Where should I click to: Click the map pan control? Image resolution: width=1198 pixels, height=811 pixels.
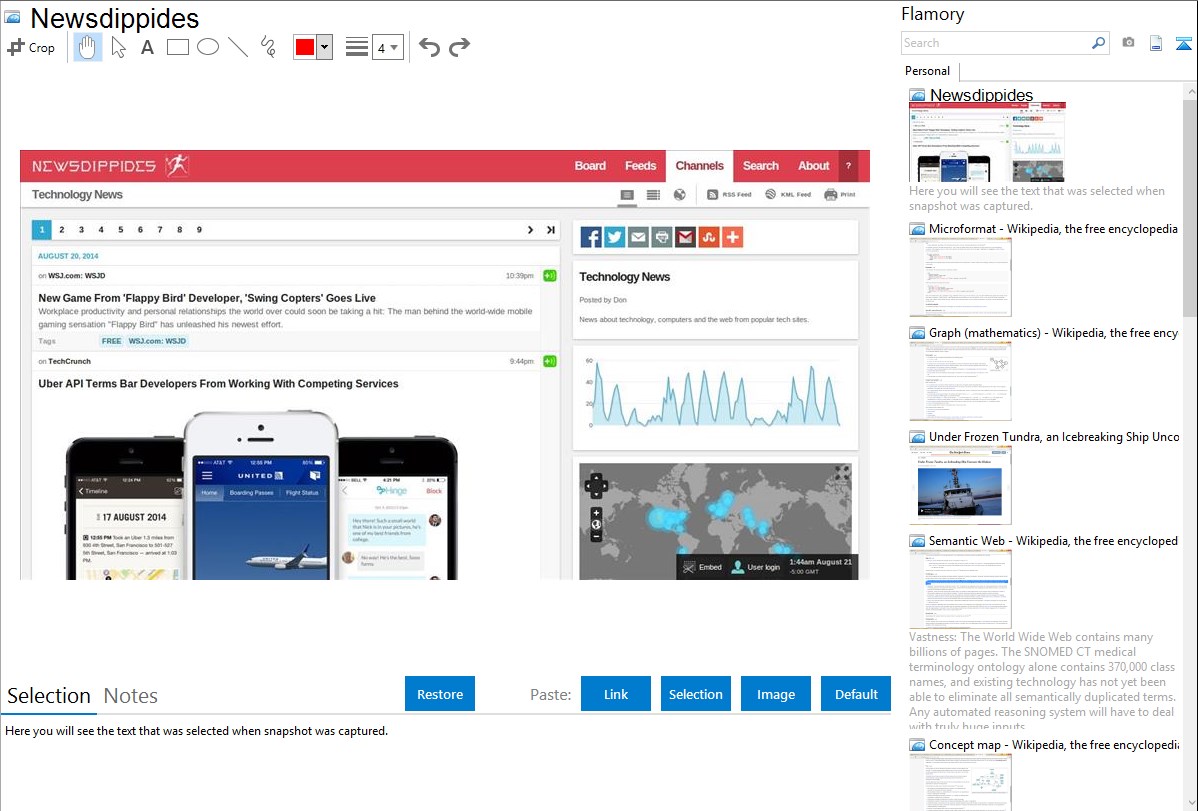pos(596,485)
